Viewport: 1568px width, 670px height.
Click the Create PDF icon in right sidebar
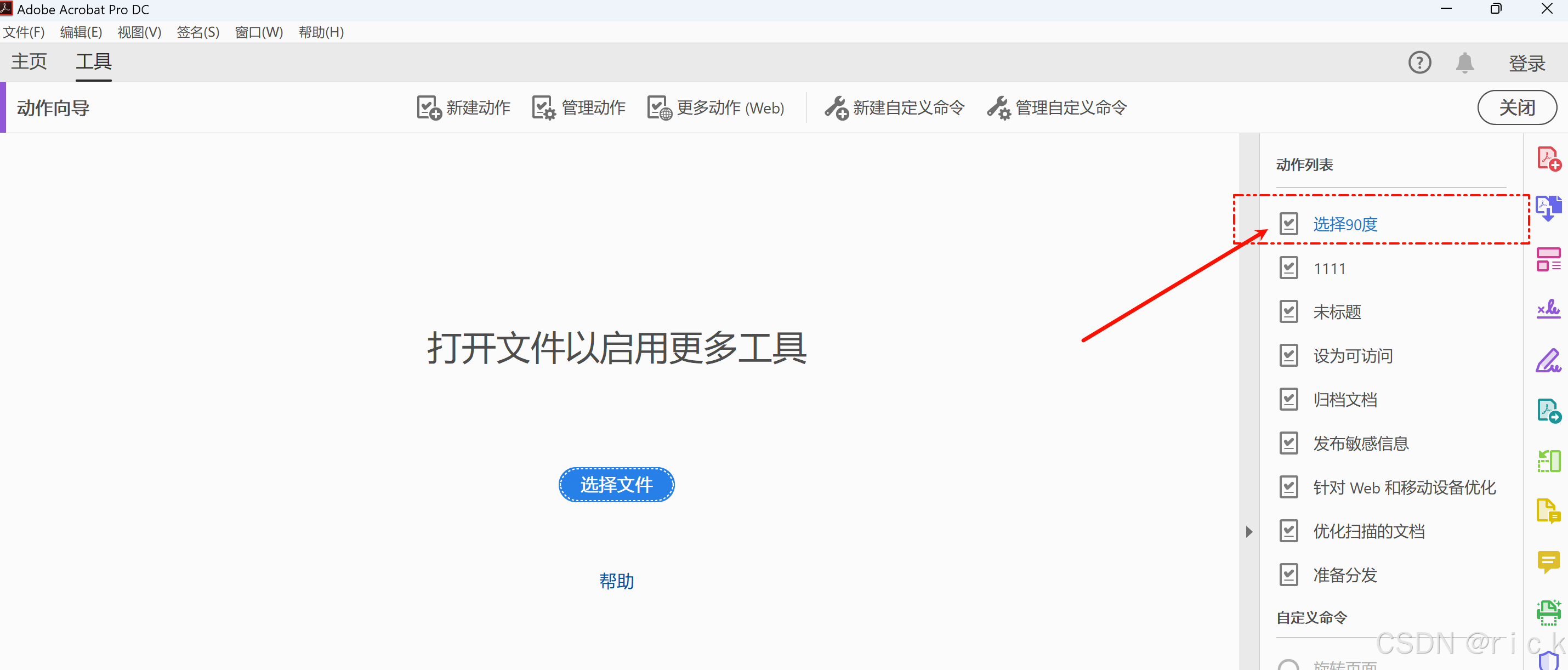pyautogui.click(x=1548, y=159)
